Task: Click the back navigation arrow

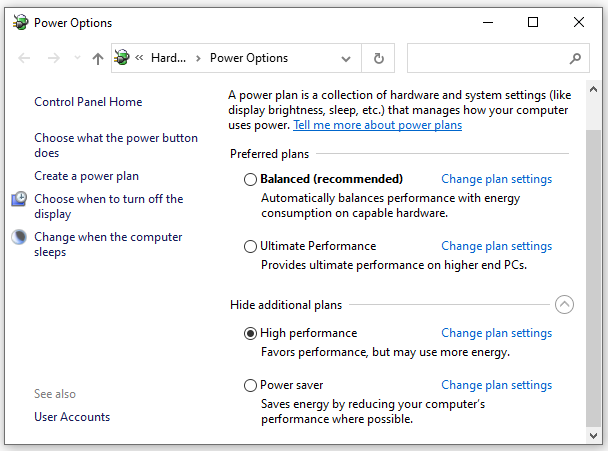Action: tap(24, 59)
